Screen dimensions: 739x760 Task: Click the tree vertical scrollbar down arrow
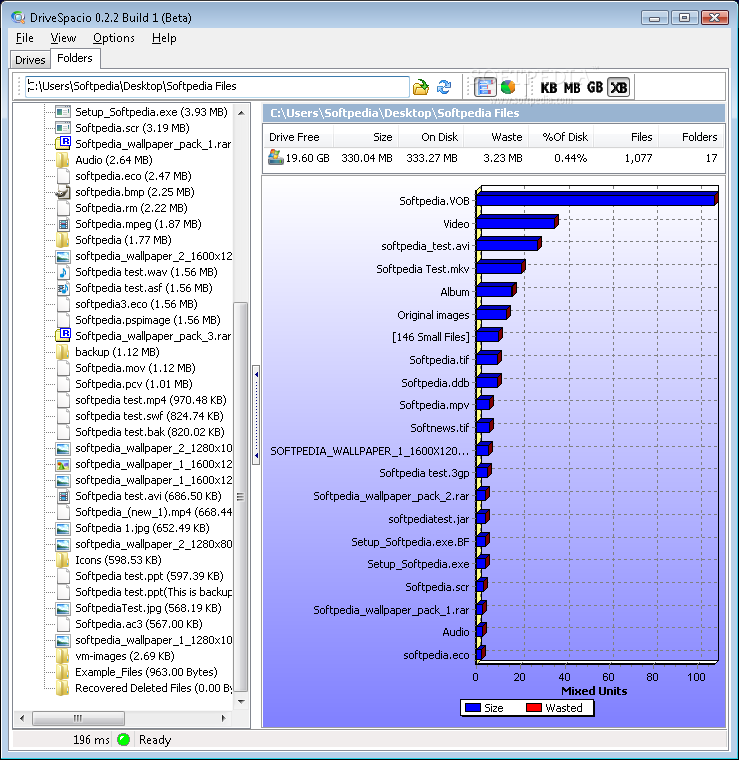pos(241,702)
